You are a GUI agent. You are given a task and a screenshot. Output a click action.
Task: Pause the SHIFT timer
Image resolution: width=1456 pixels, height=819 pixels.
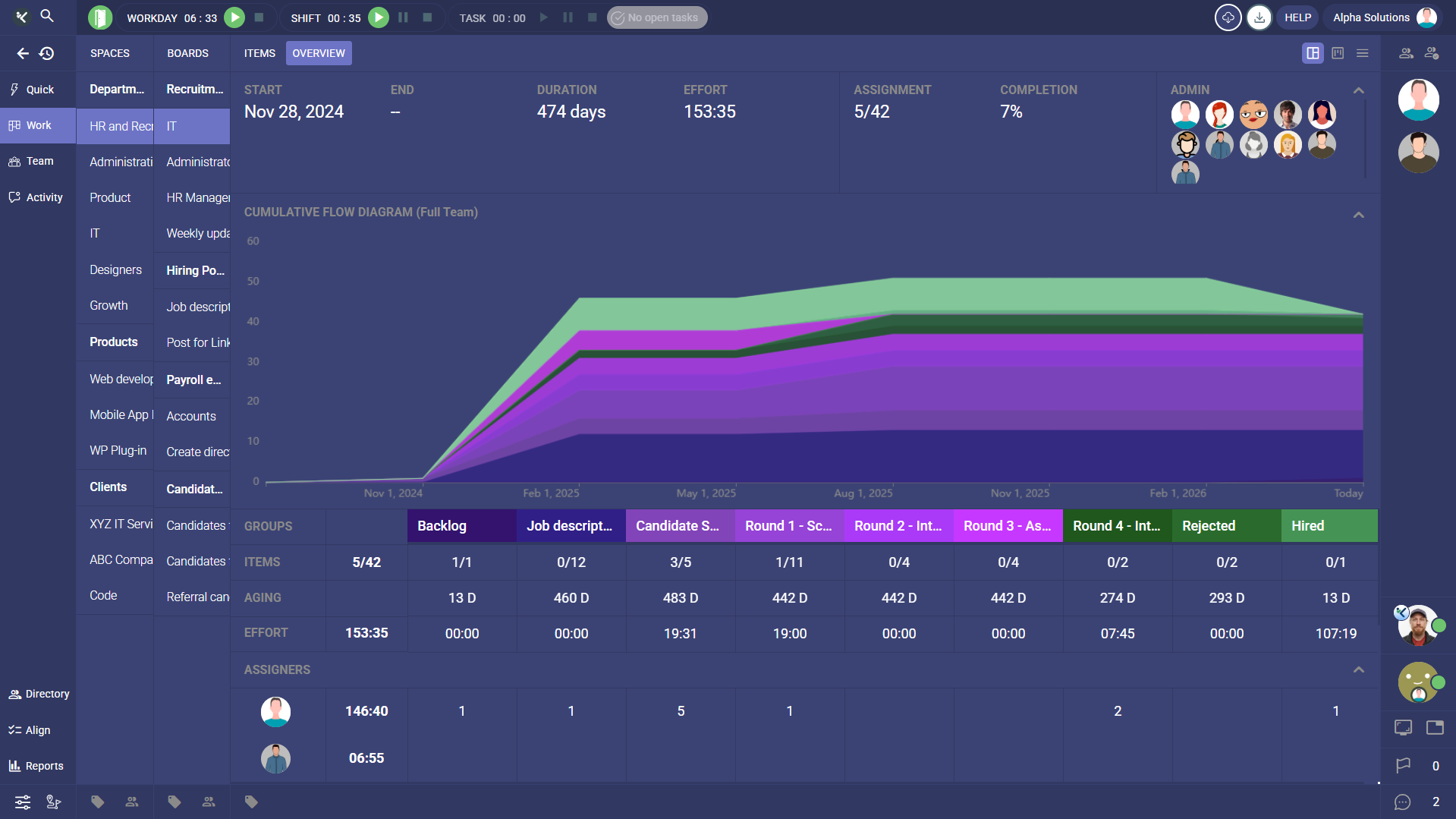[x=404, y=17]
